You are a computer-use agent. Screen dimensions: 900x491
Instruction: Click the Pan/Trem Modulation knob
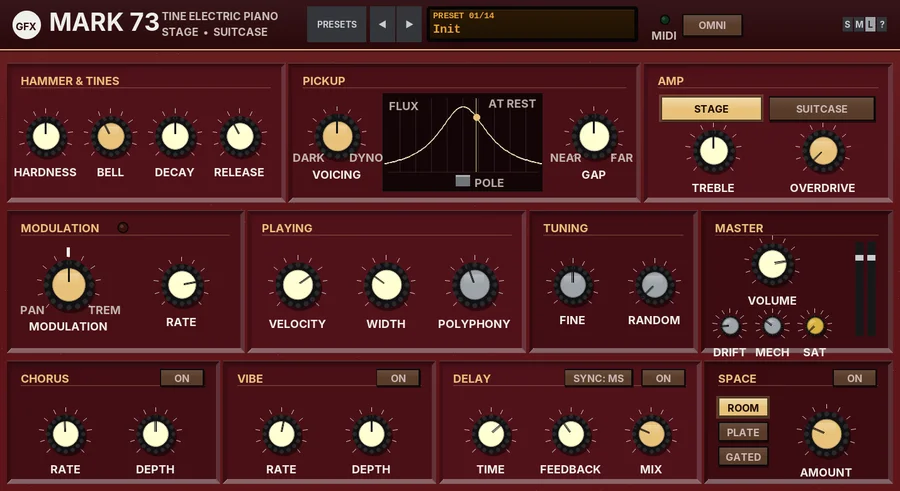(69, 285)
